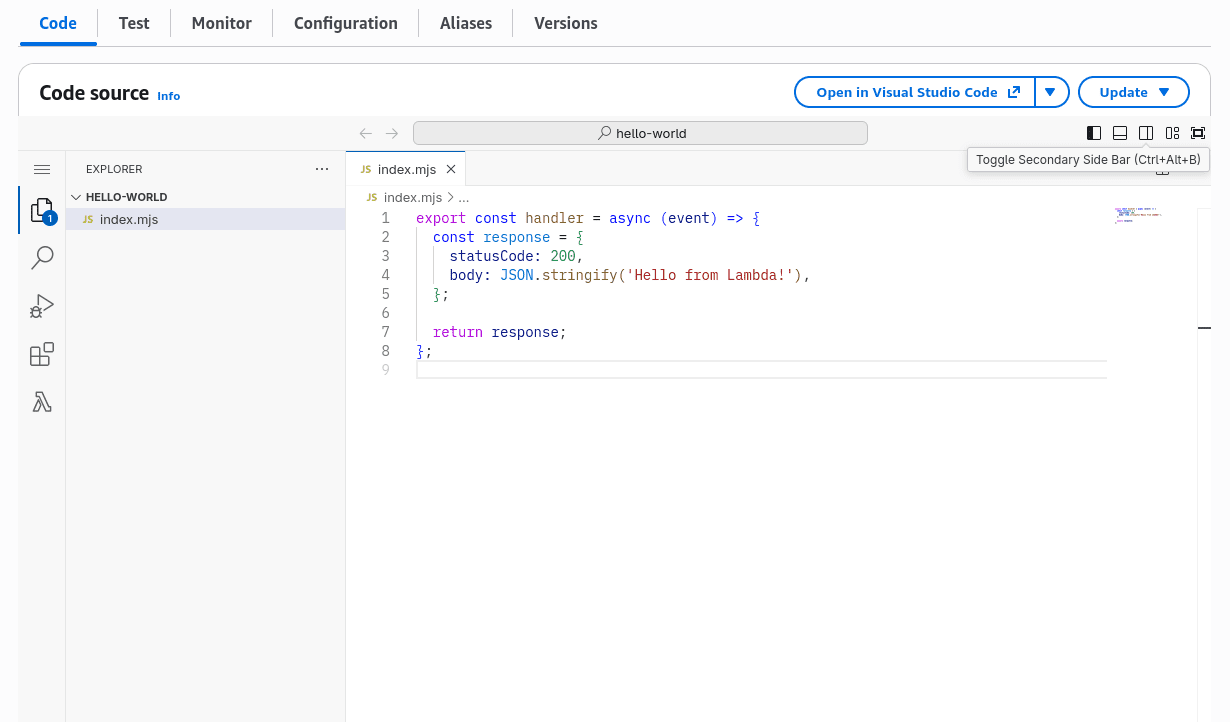Click the 'async' keyword on line 1

click(630, 218)
